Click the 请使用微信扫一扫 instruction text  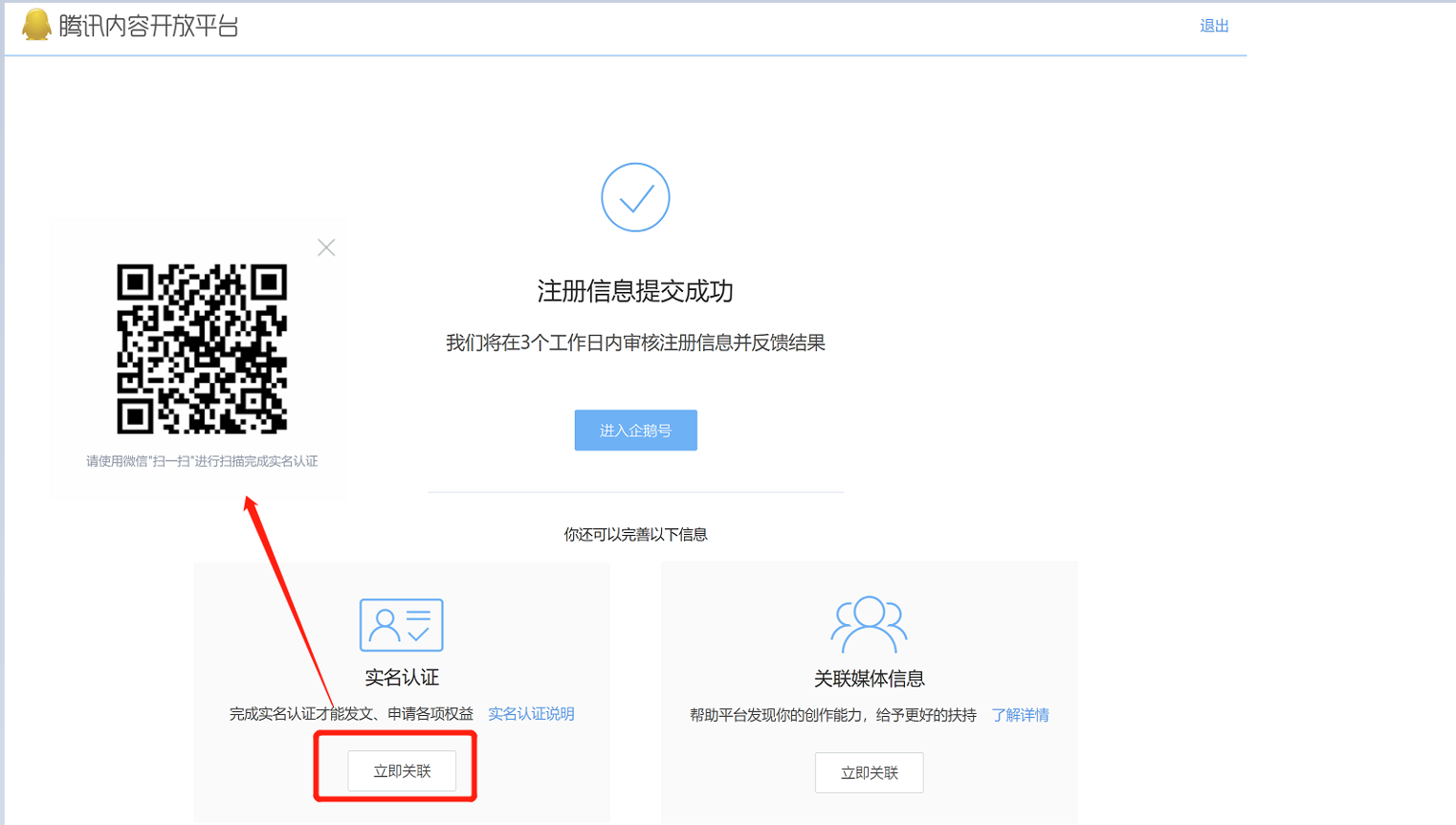tap(202, 461)
